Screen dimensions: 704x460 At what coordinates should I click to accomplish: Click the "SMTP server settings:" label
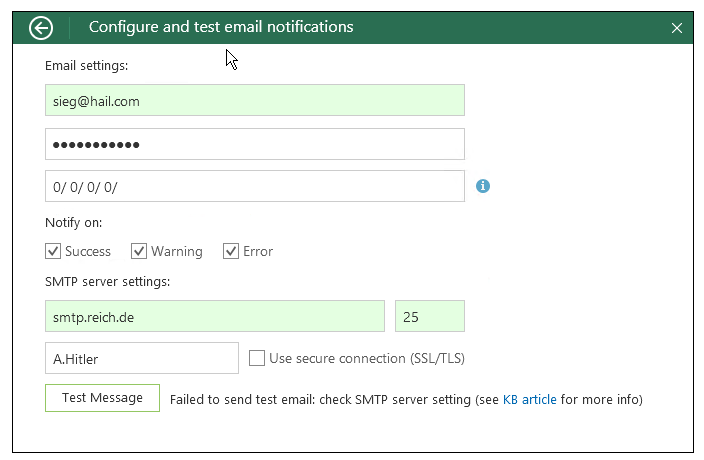pyautogui.click(x=108, y=282)
